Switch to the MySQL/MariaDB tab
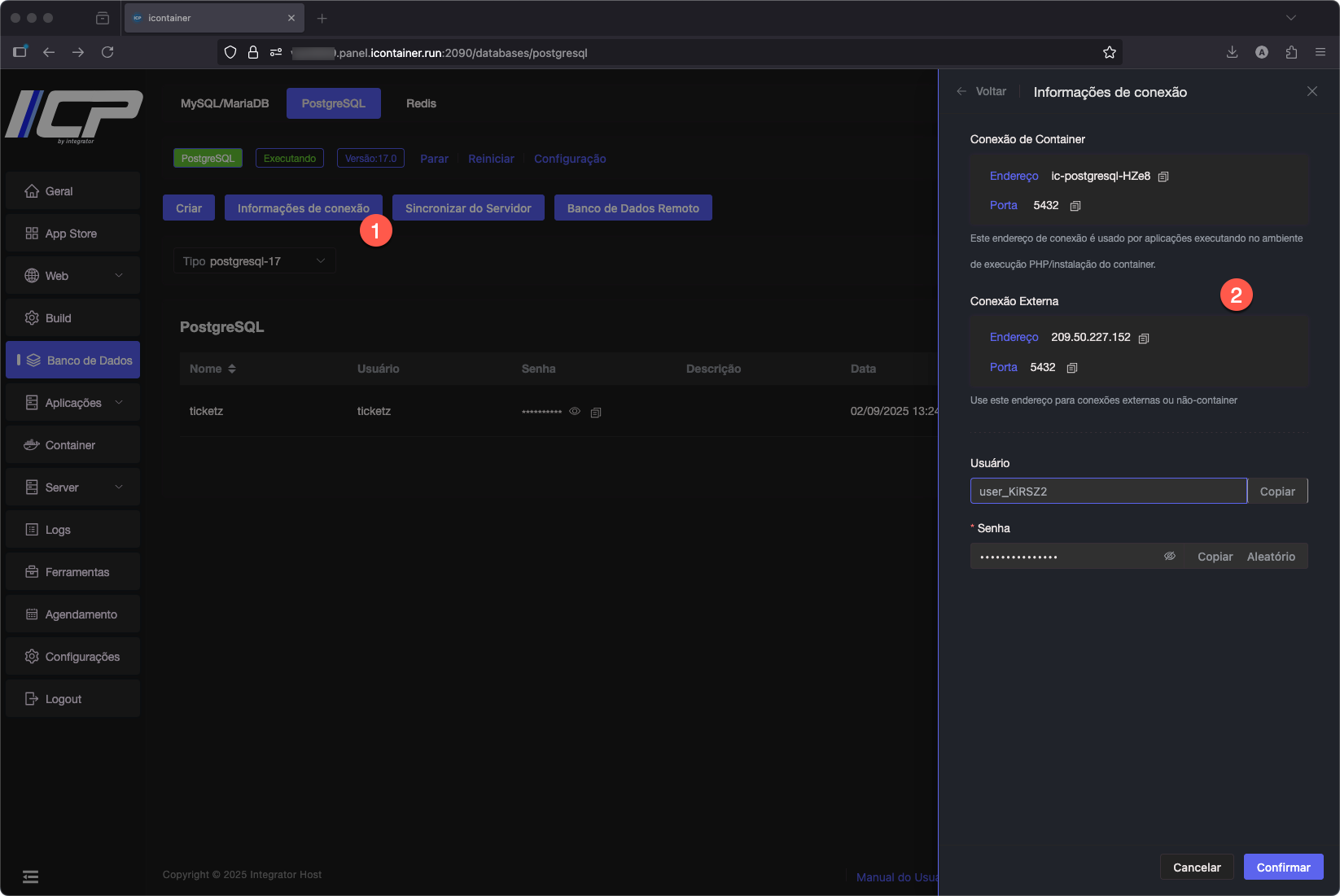Image resolution: width=1340 pixels, height=896 pixels. pyautogui.click(x=225, y=103)
